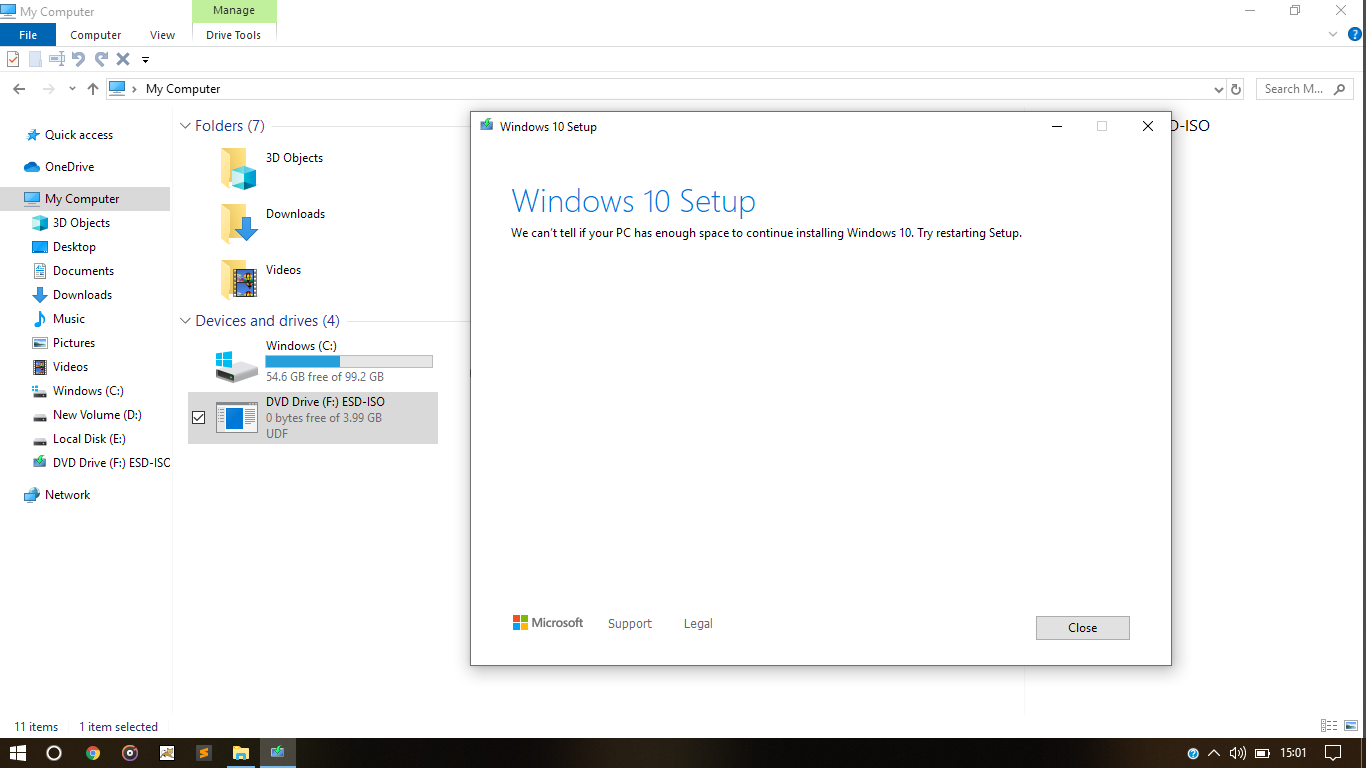The width and height of the screenshot is (1366, 768).
Task: Select the Videos folder icon in content area
Action: pos(239,279)
